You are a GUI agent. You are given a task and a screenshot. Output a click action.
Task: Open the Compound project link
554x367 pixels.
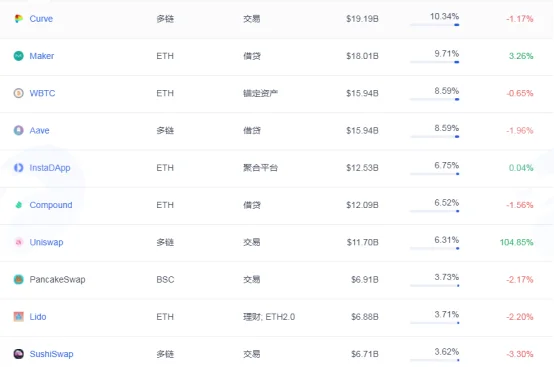click(x=51, y=205)
